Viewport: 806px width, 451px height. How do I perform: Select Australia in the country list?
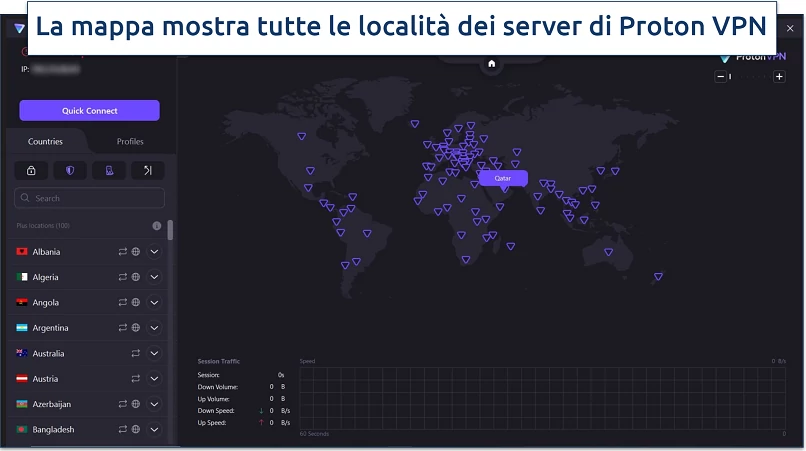tap(48, 353)
